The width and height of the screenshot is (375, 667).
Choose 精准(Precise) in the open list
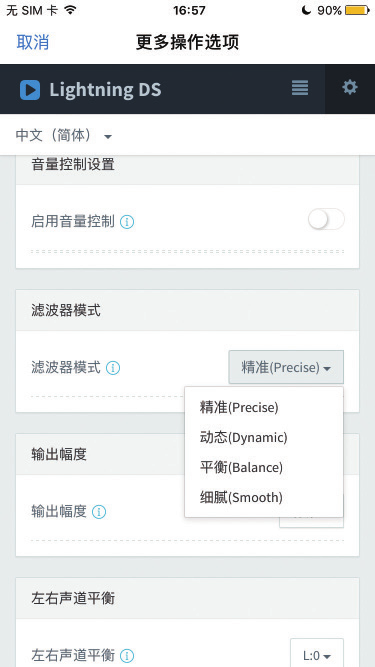tap(239, 408)
